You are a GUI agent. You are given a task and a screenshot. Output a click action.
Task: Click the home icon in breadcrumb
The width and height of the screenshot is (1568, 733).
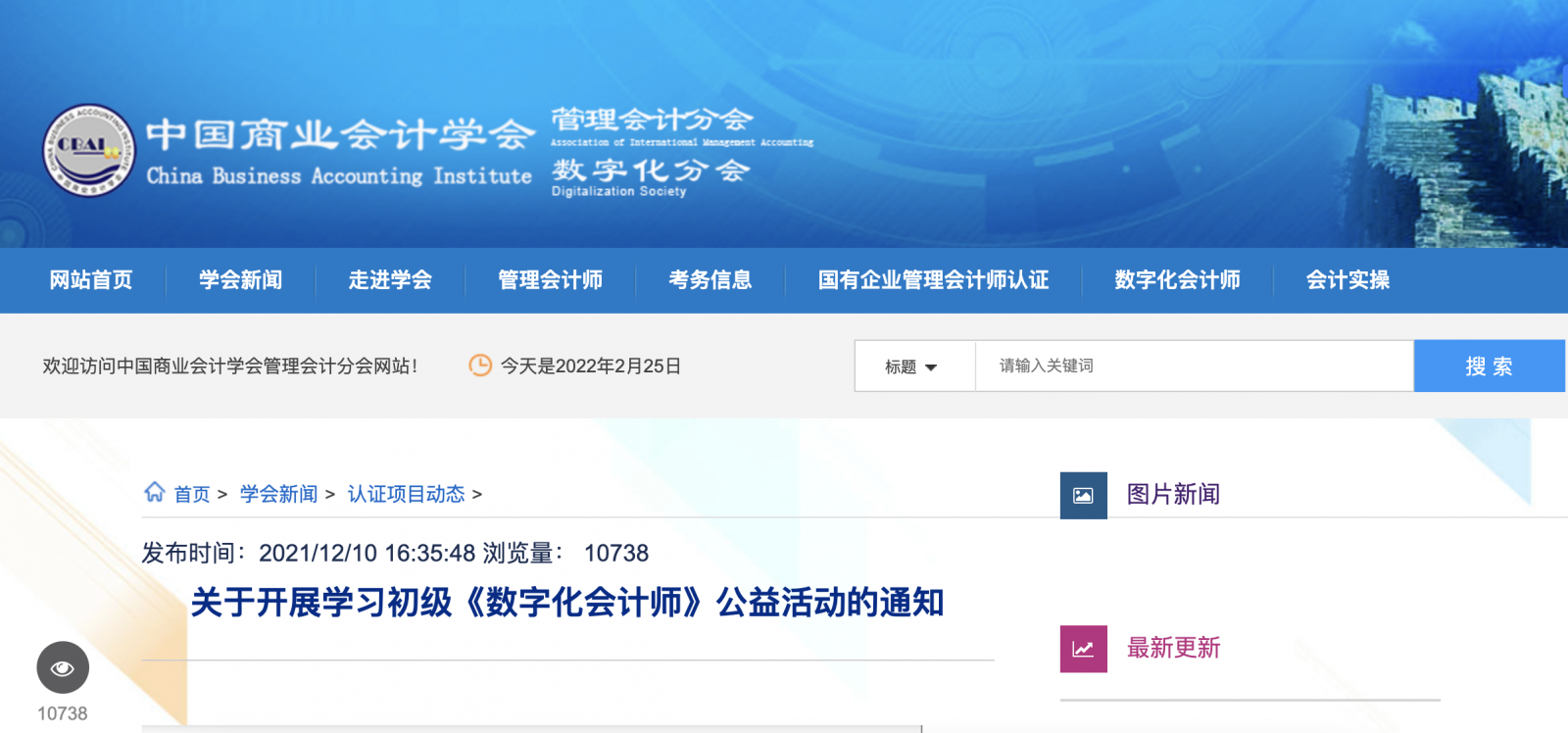point(155,492)
